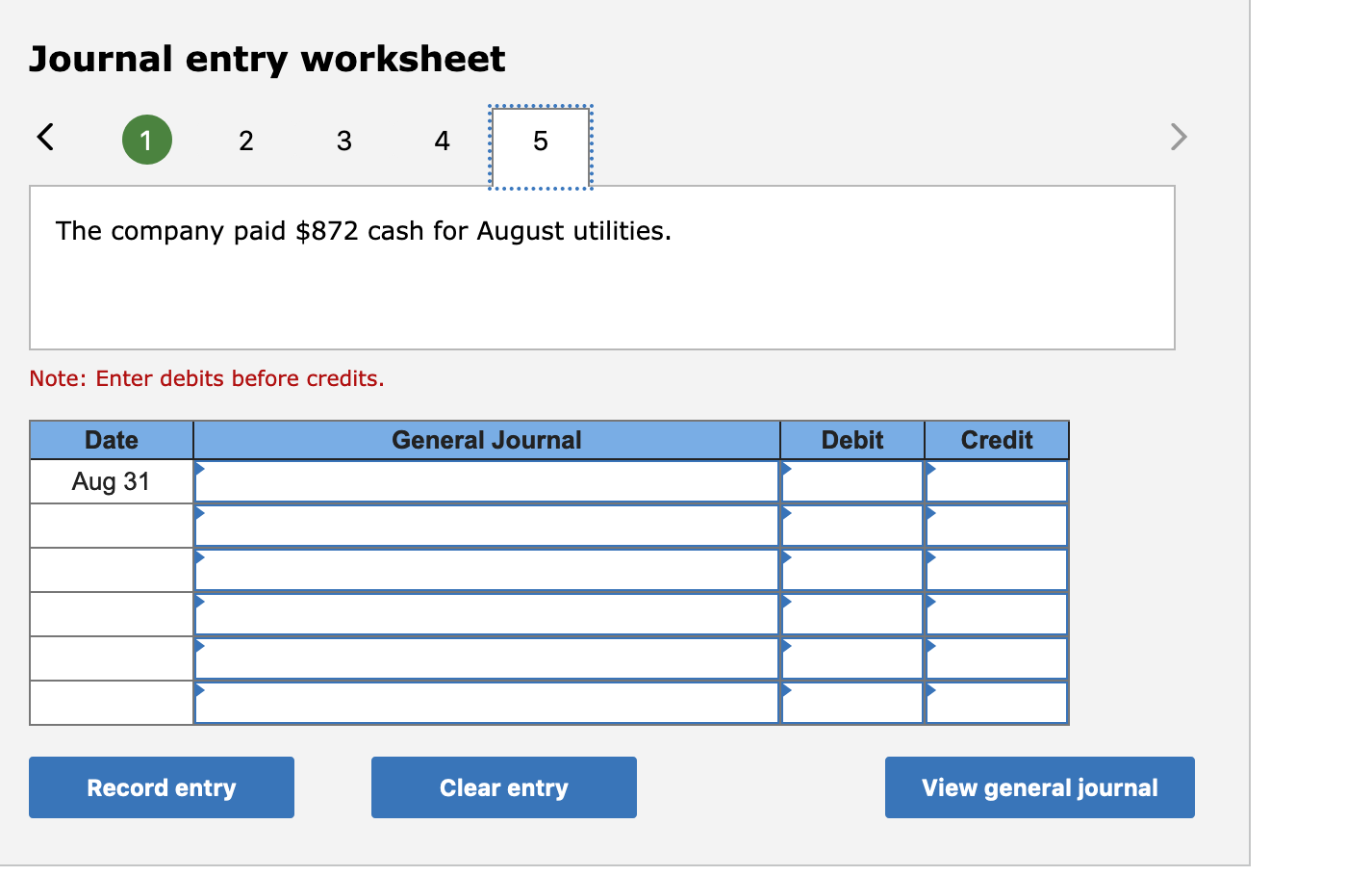Go to journal entry 3

pyautogui.click(x=343, y=141)
